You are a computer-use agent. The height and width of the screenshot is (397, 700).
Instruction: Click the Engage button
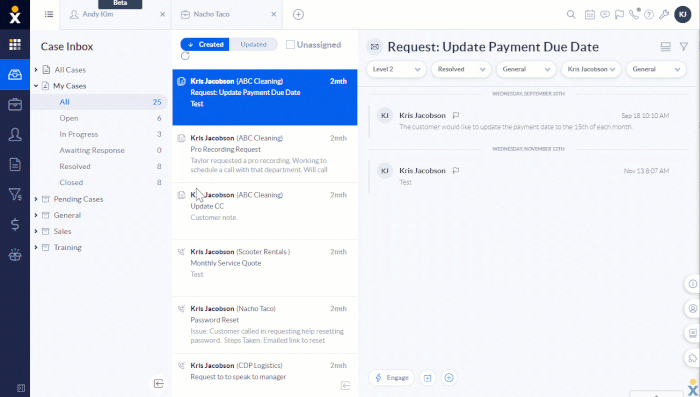392,378
